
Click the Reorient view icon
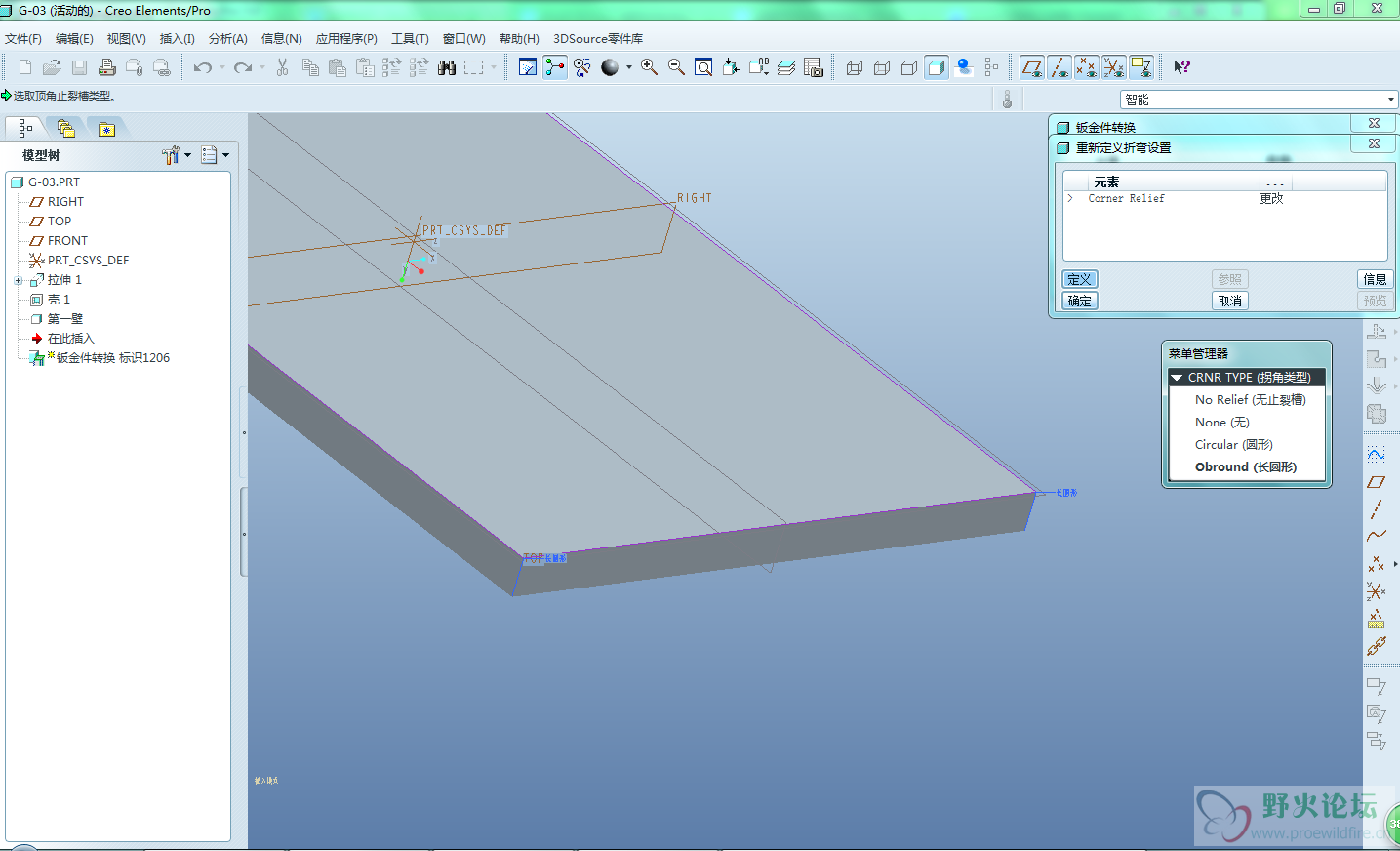pos(731,67)
